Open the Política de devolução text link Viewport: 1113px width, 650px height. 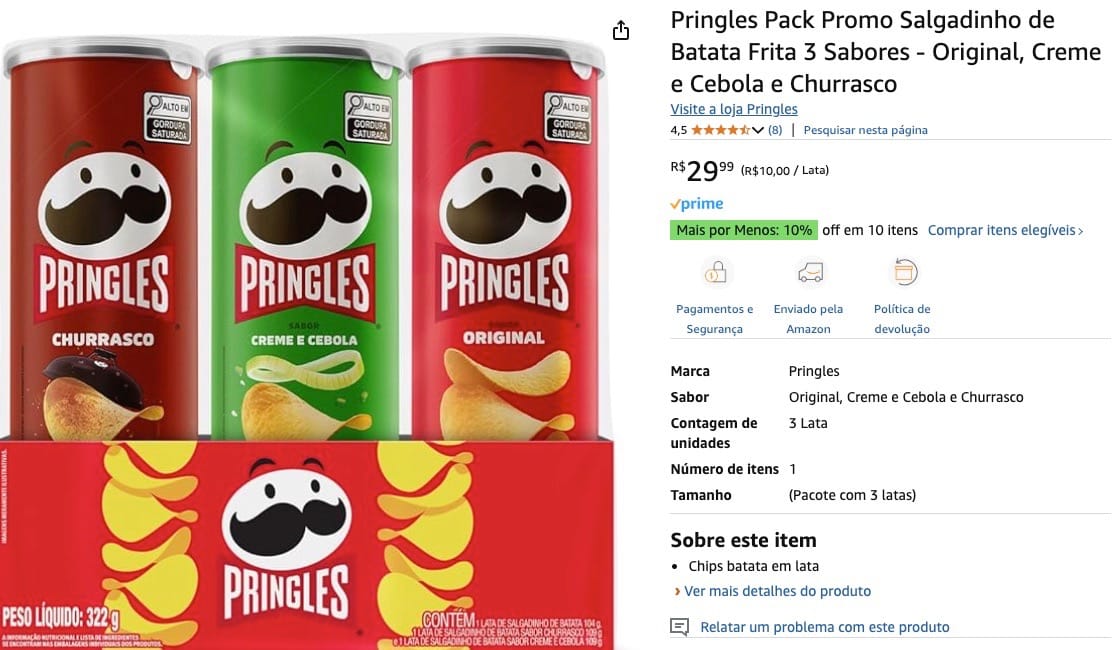(x=901, y=319)
